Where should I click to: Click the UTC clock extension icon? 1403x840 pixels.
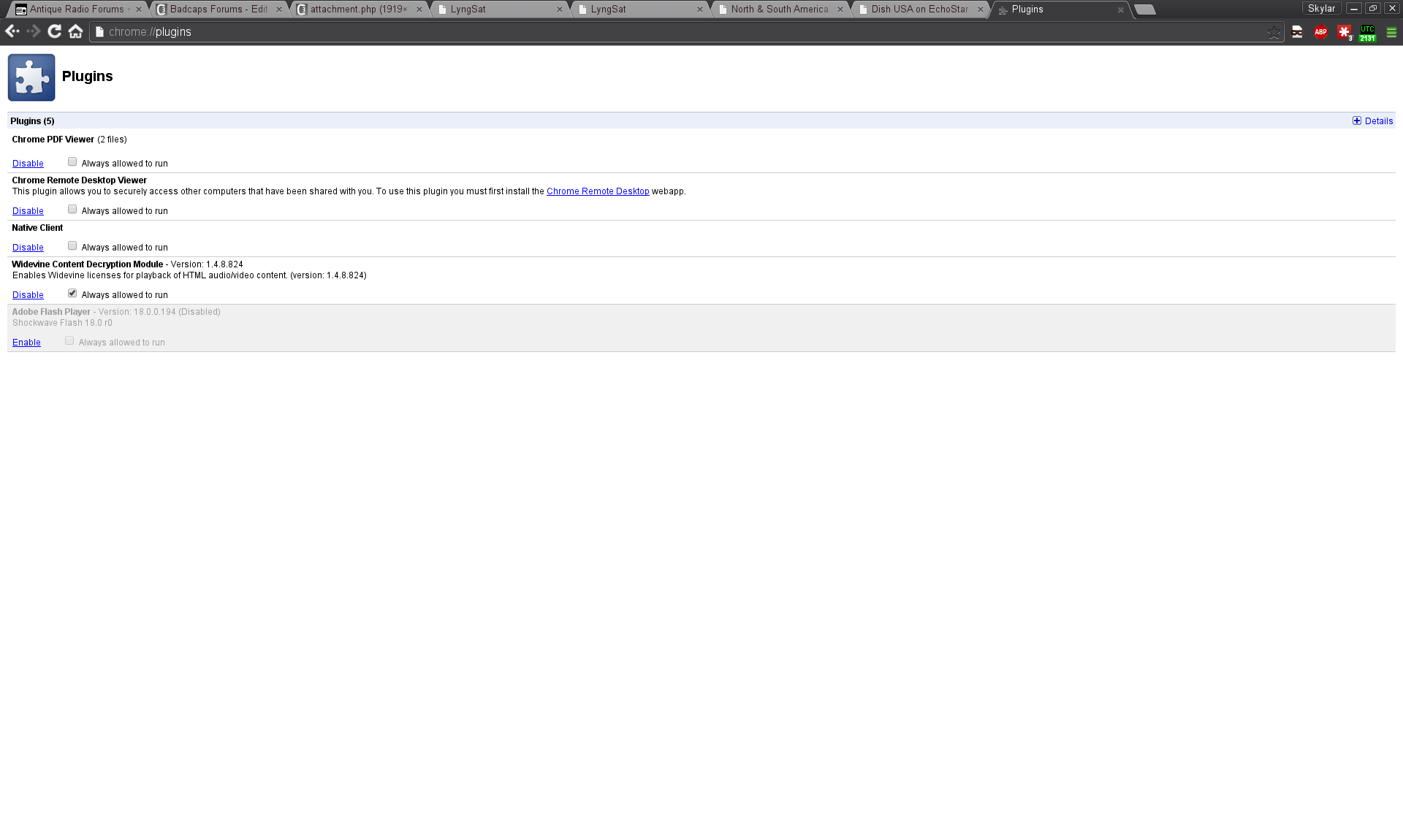point(1367,33)
